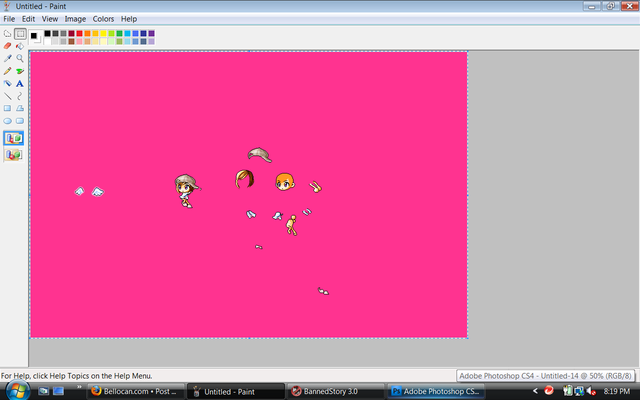Click the standalone tan cap sprite on canvas
640x400 pixels.
260,155
